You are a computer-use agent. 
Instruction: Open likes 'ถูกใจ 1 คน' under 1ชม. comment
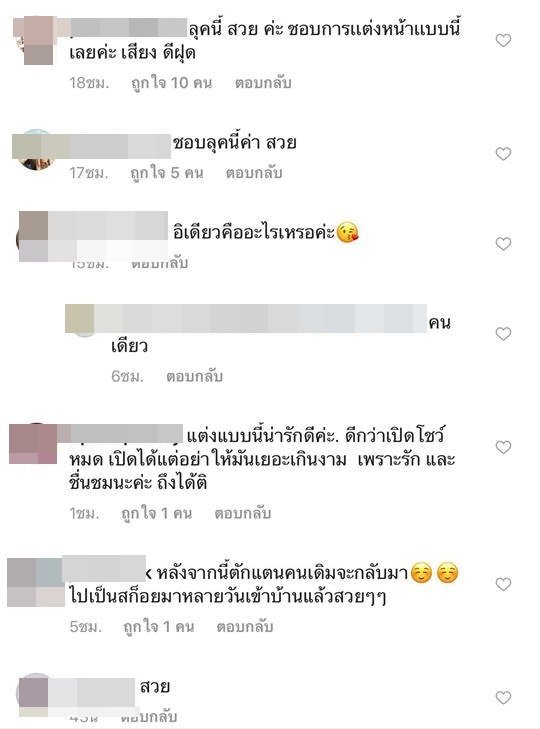[157, 513]
